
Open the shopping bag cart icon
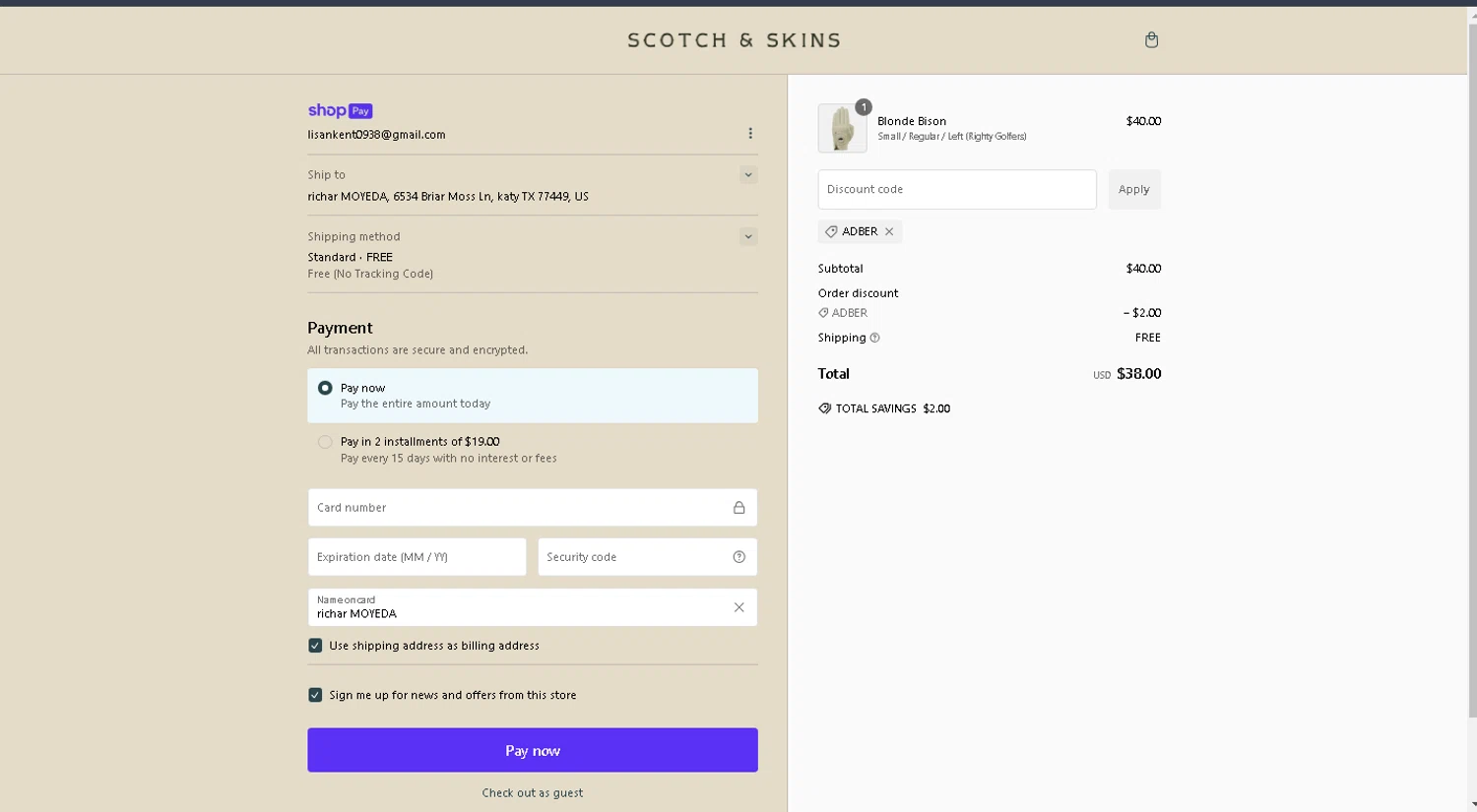(1151, 40)
